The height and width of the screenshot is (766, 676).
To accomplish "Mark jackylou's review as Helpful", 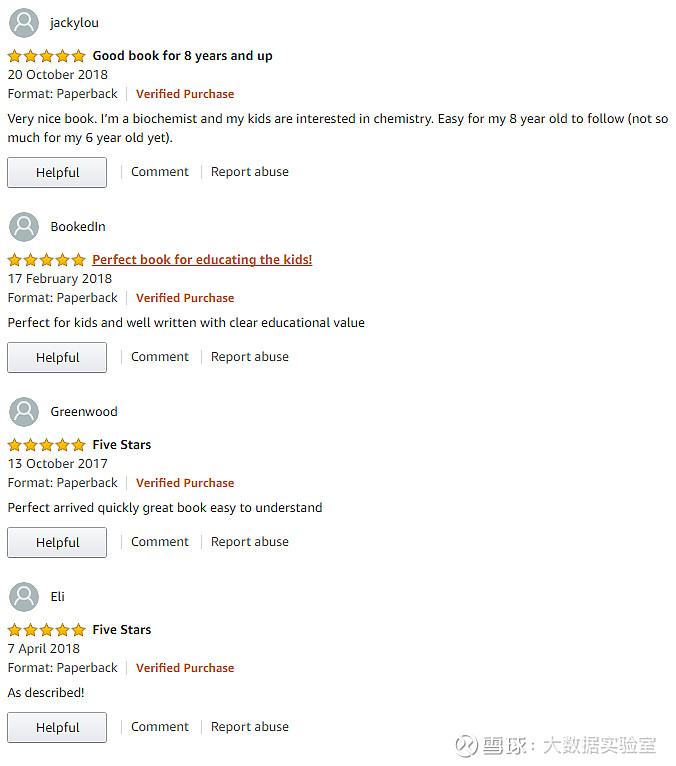I will coord(57,172).
